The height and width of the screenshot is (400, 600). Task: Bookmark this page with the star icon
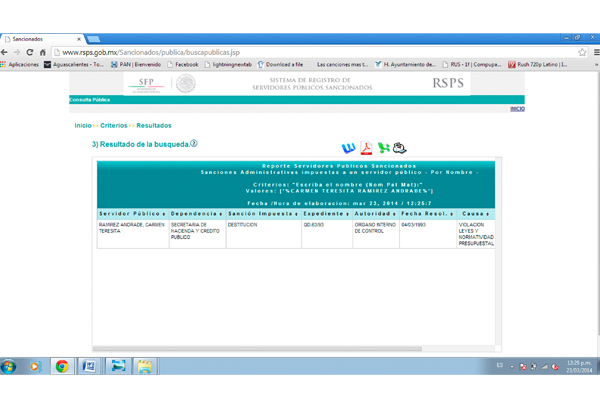point(583,52)
